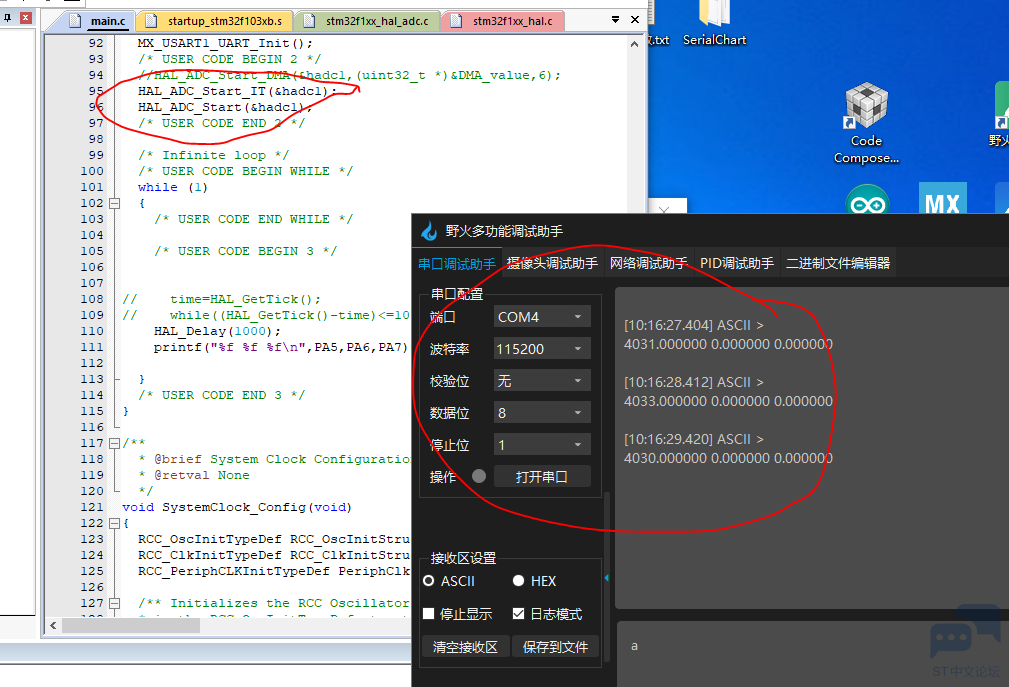This screenshot has width=1009, height=687.
Task: Select the 串口调试助手 tab
Action: [456, 264]
